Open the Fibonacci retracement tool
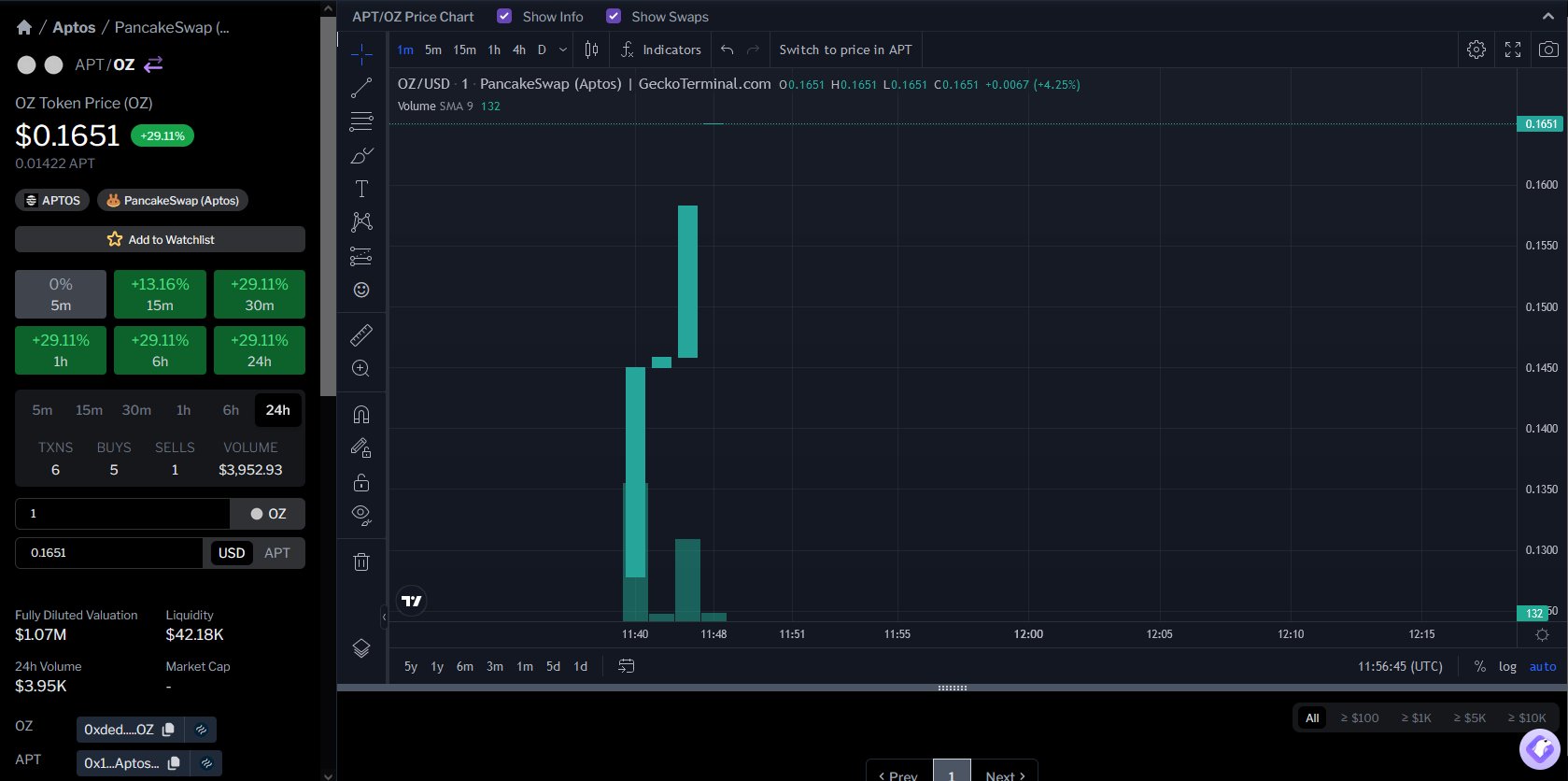Viewport: 1568px width, 781px height. 361,121
